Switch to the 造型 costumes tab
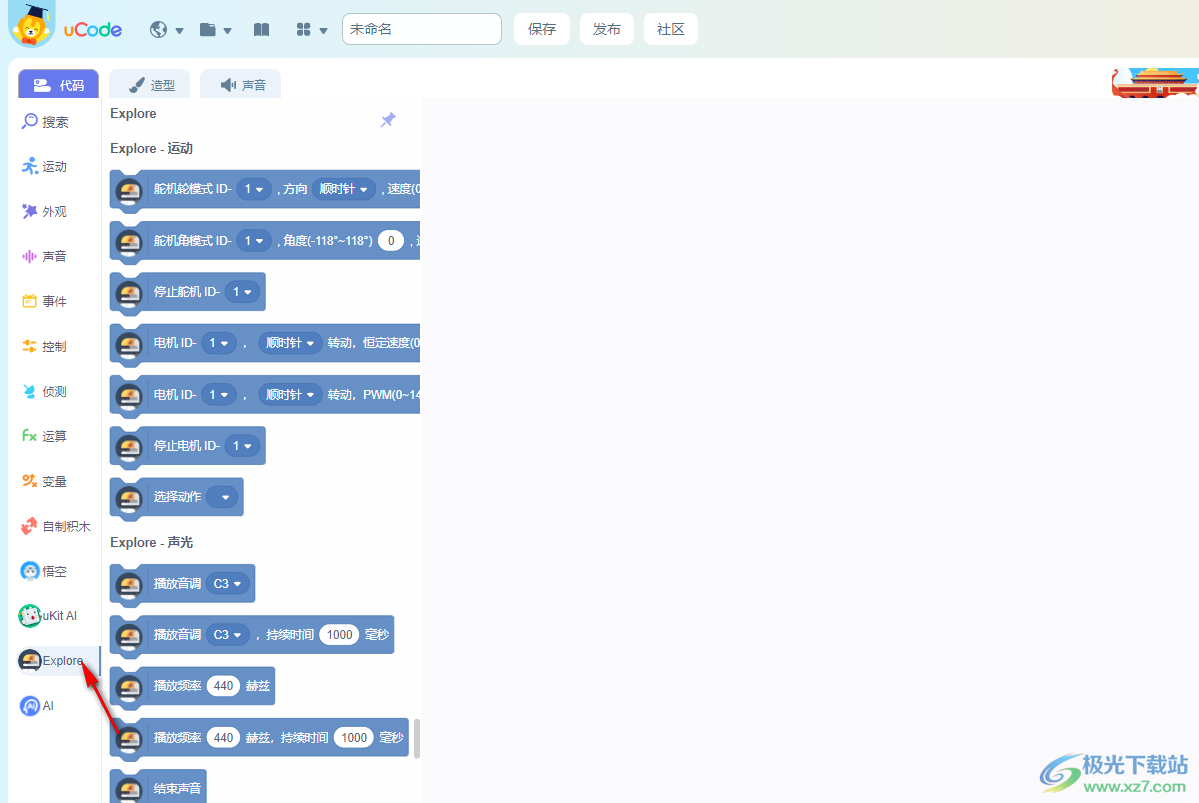This screenshot has height=803, width=1199. coord(149,84)
